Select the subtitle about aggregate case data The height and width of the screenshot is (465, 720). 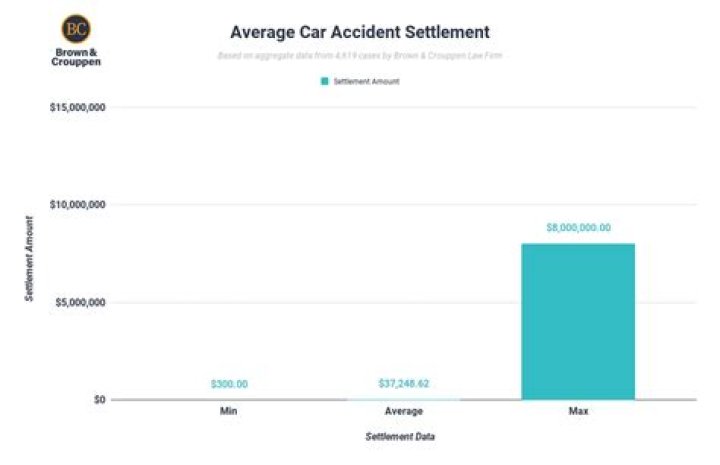click(358, 55)
